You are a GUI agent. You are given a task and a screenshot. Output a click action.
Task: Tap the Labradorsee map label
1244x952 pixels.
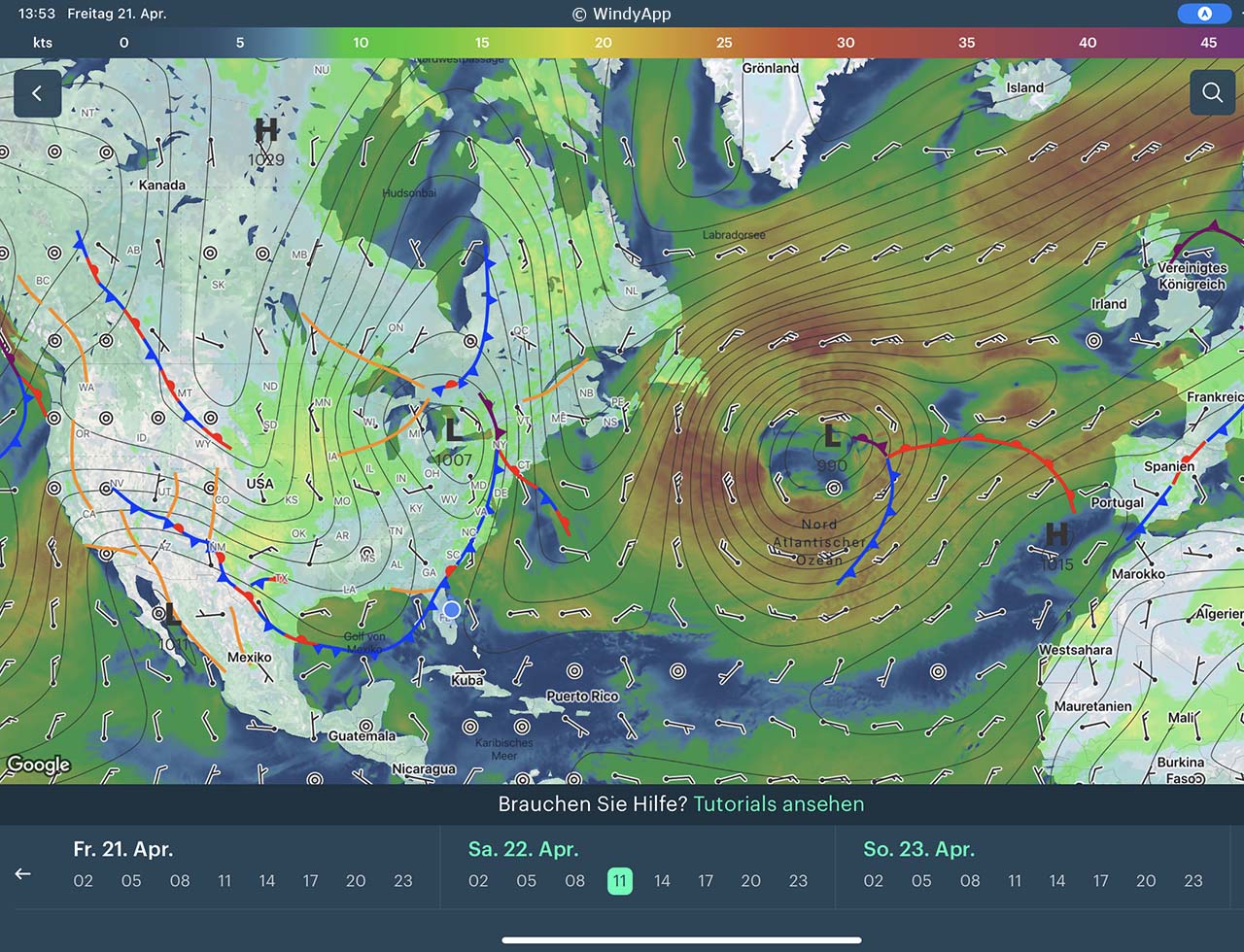(x=734, y=235)
